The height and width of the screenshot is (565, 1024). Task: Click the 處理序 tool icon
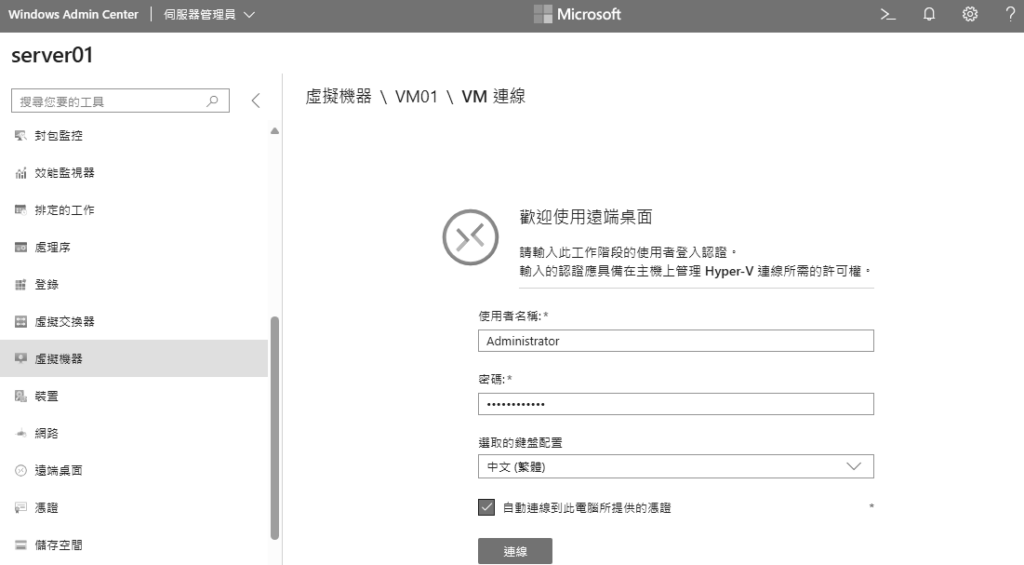tap(21, 248)
